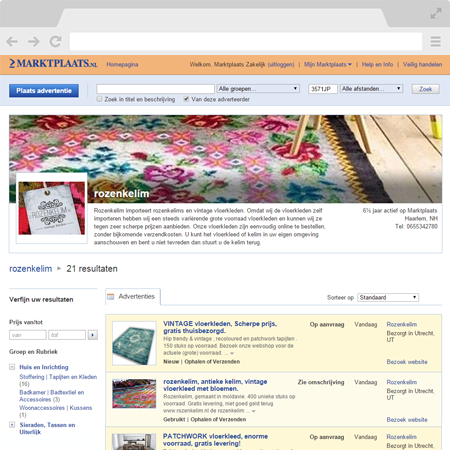
Task: Click the rozenkelim profile logo image
Action: [x=52, y=208]
